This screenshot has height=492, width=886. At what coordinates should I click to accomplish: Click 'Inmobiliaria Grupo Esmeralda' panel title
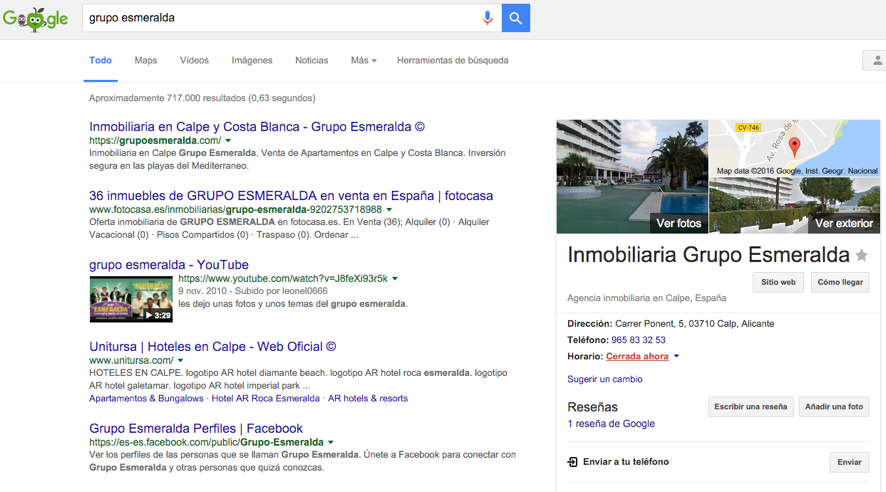pos(709,255)
